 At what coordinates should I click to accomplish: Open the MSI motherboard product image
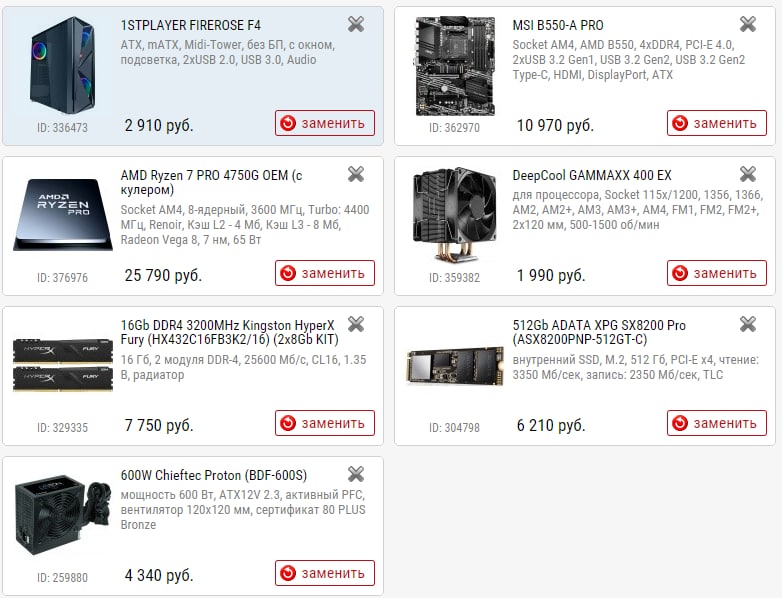(x=455, y=66)
